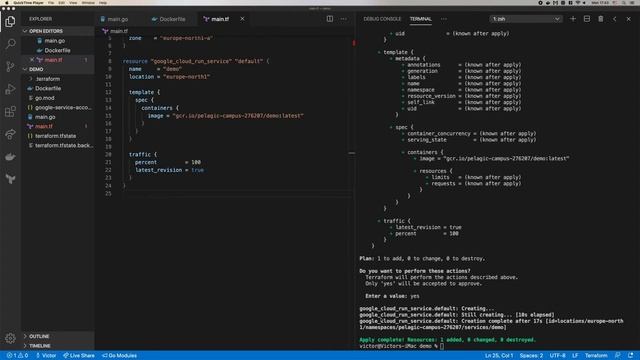Click 'Ln 25, Col 1' cursor position
The width and height of the screenshot is (640, 360).
click(499, 356)
